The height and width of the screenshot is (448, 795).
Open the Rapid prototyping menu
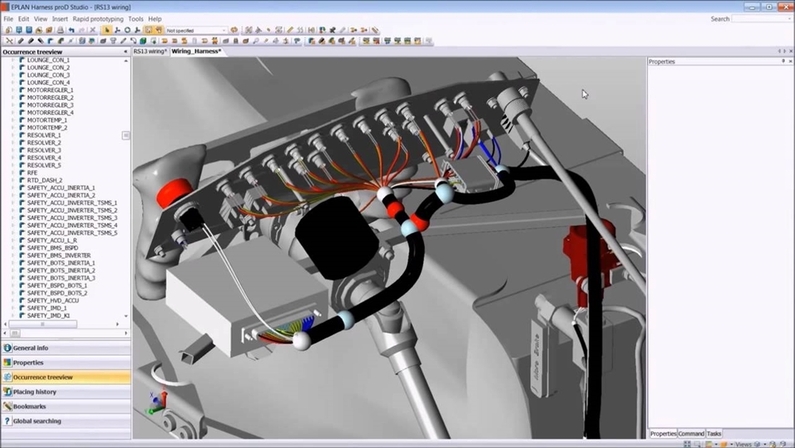click(x=98, y=19)
